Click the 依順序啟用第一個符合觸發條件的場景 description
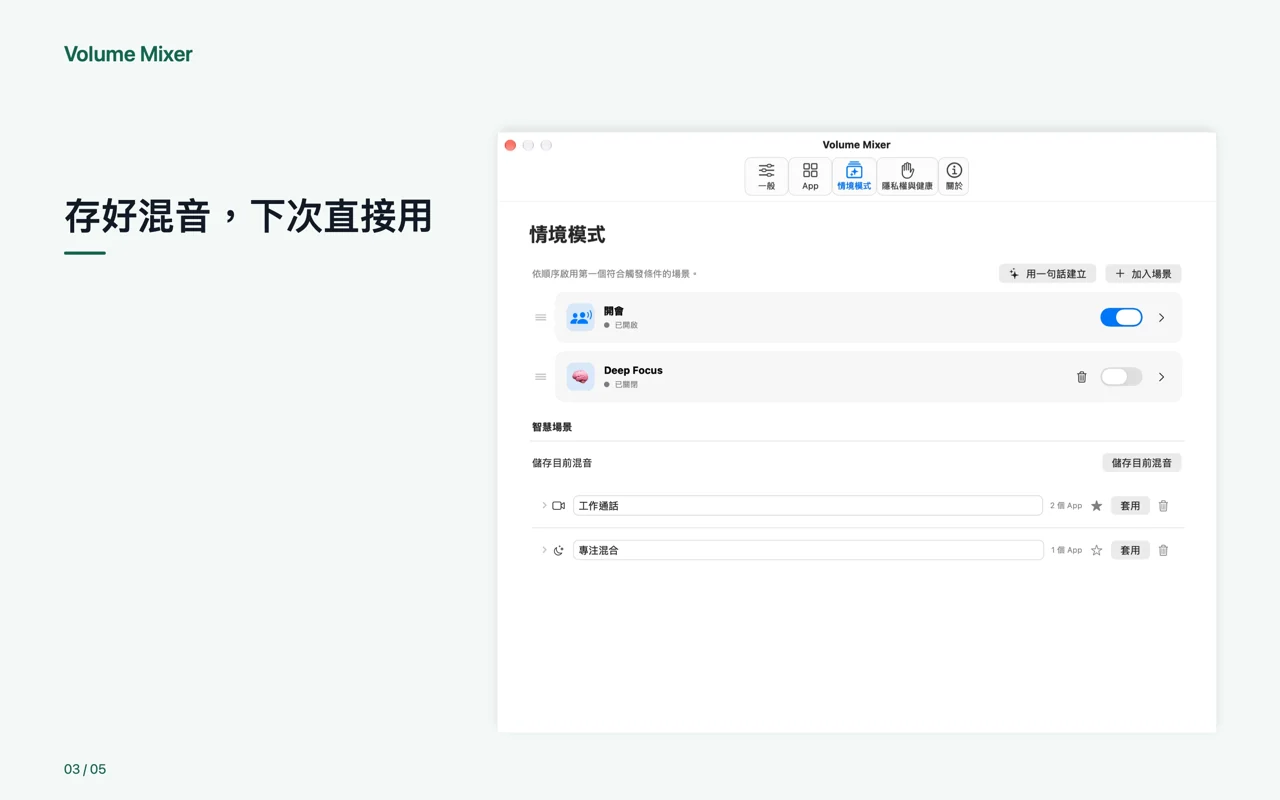This screenshot has width=1280, height=800. pos(614,274)
